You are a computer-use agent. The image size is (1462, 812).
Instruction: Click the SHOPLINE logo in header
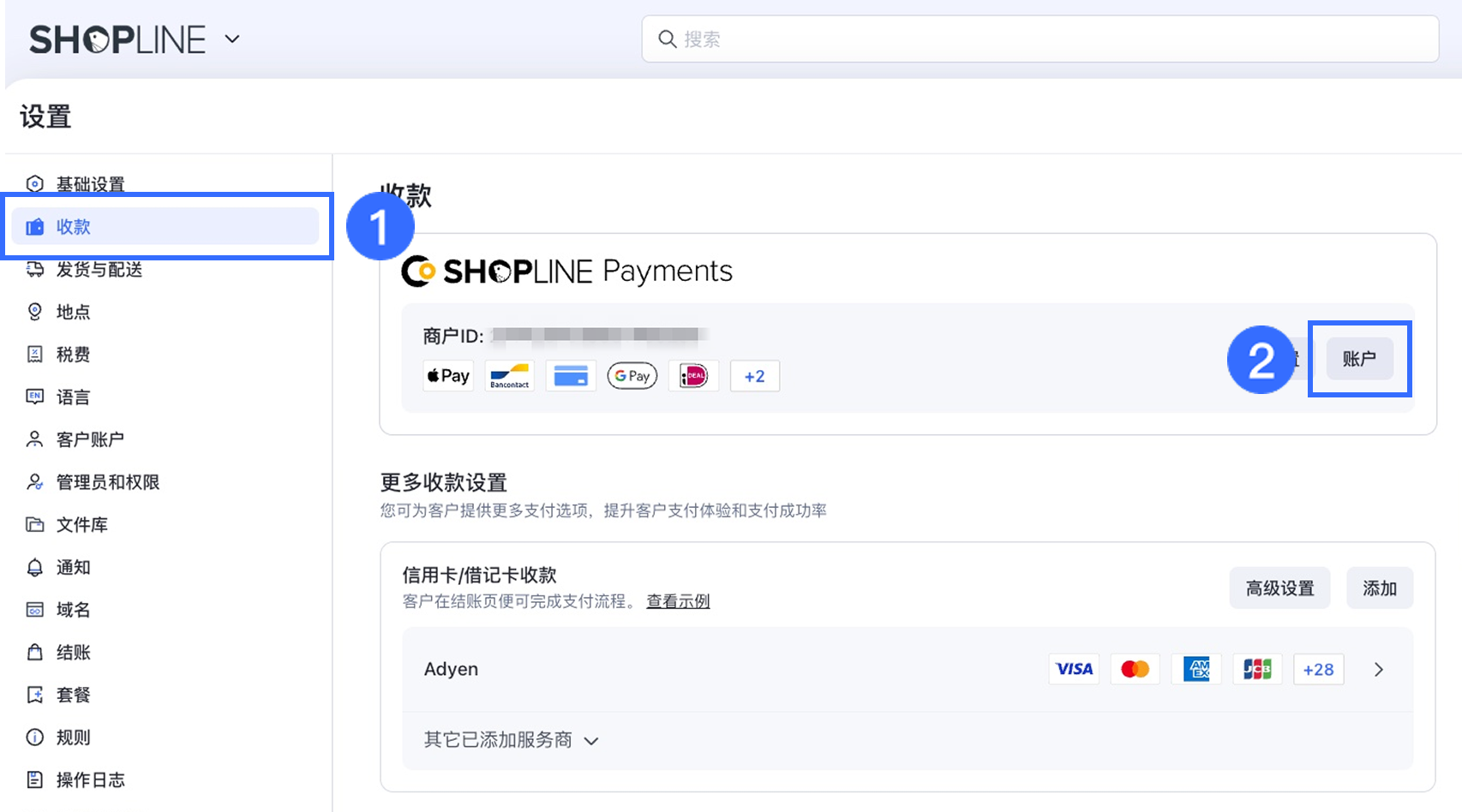coord(117,39)
